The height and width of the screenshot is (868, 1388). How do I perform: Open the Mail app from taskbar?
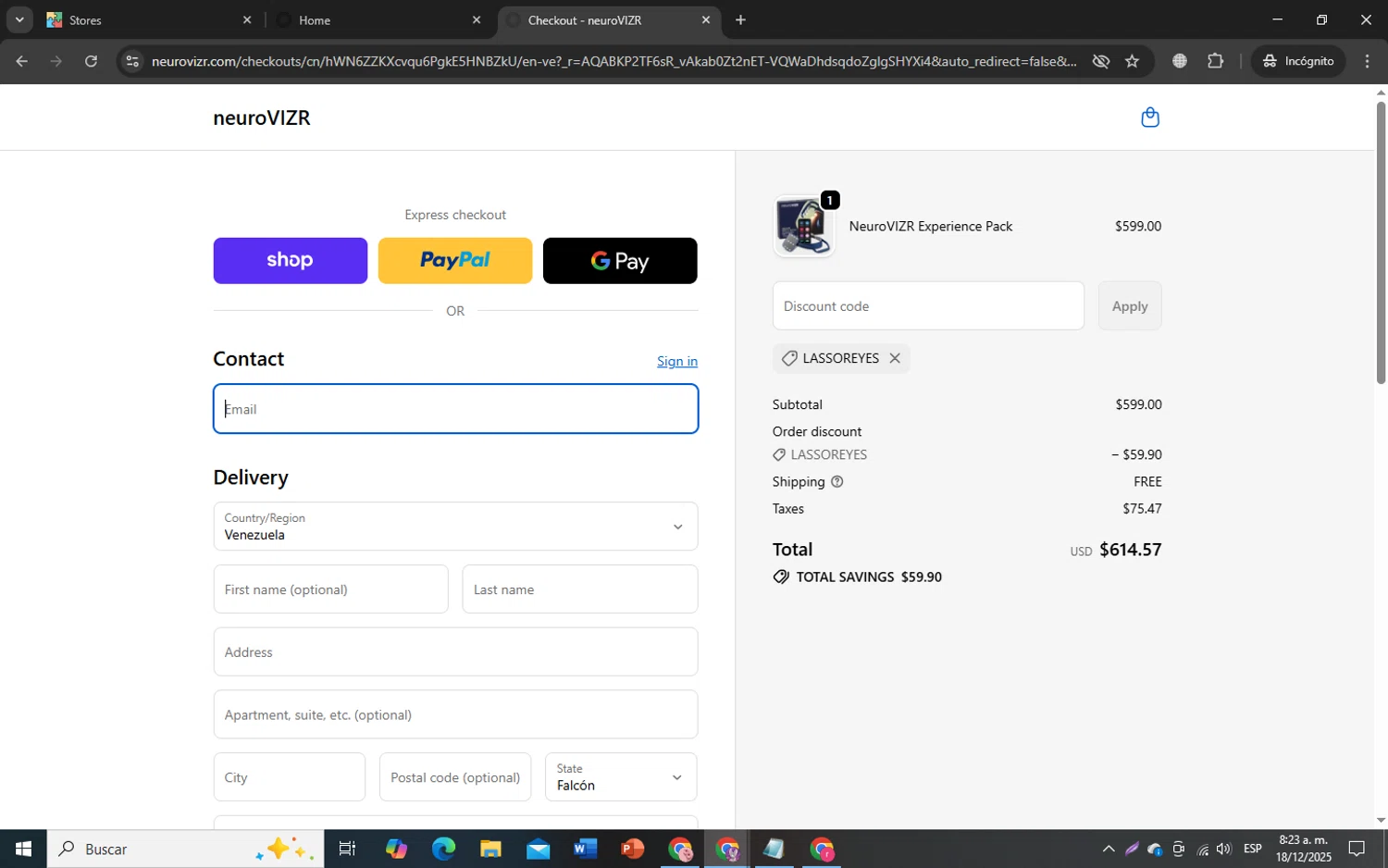tap(538, 849)
